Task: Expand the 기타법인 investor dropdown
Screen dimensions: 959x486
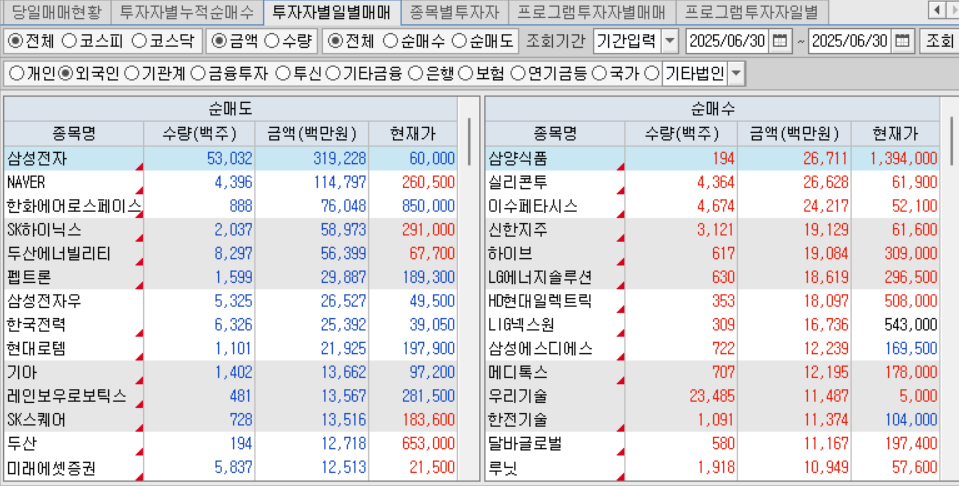Action: 736,74
